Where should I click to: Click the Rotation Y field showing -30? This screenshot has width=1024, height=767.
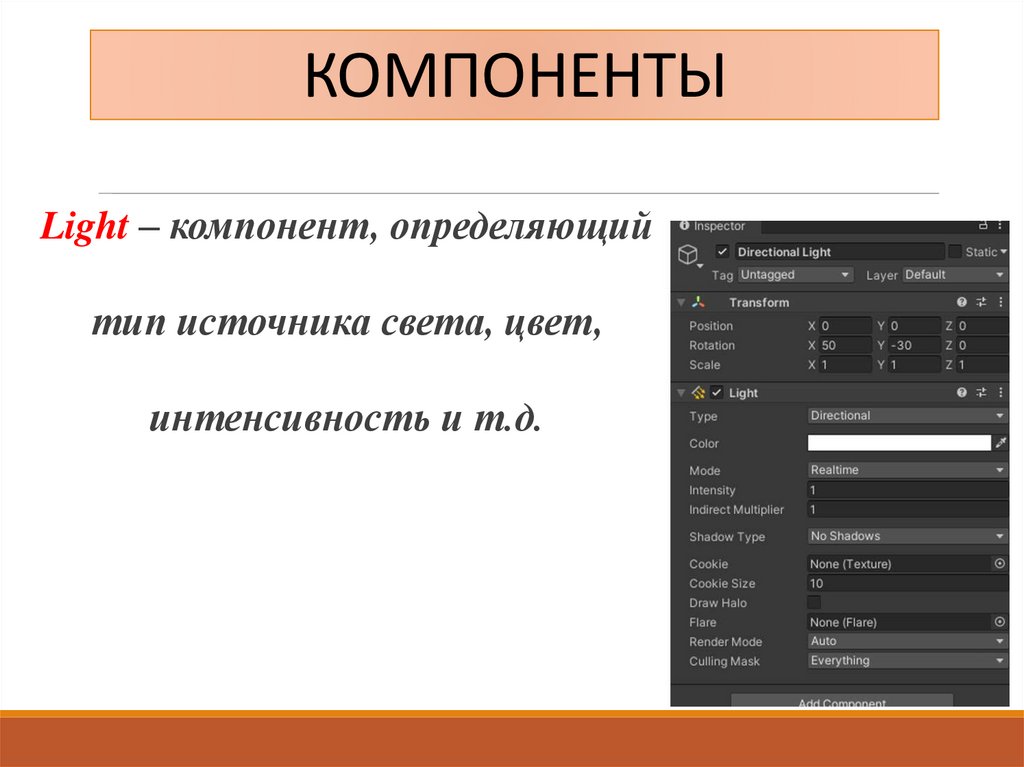pos(914,345)
